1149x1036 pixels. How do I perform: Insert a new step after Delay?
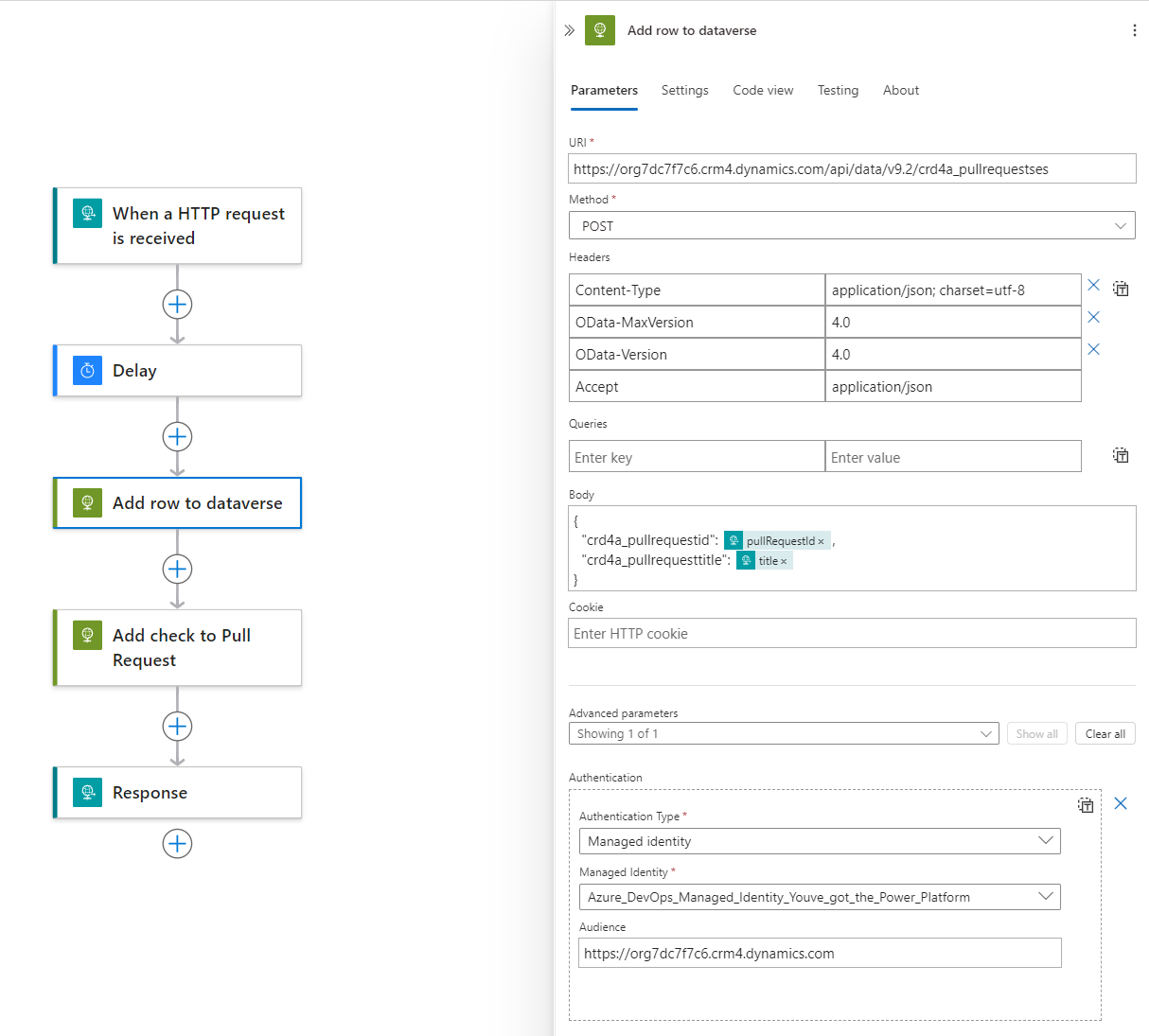click(177, 436)
